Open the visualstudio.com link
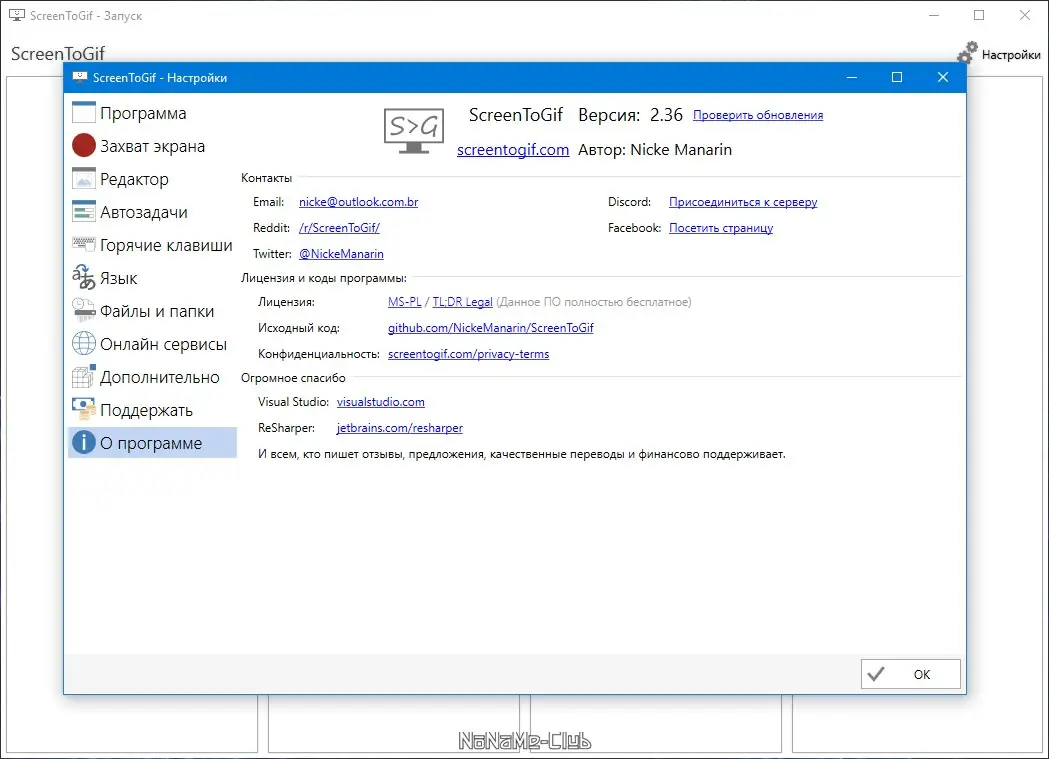The image size is (1049, 759). [381, 402]
